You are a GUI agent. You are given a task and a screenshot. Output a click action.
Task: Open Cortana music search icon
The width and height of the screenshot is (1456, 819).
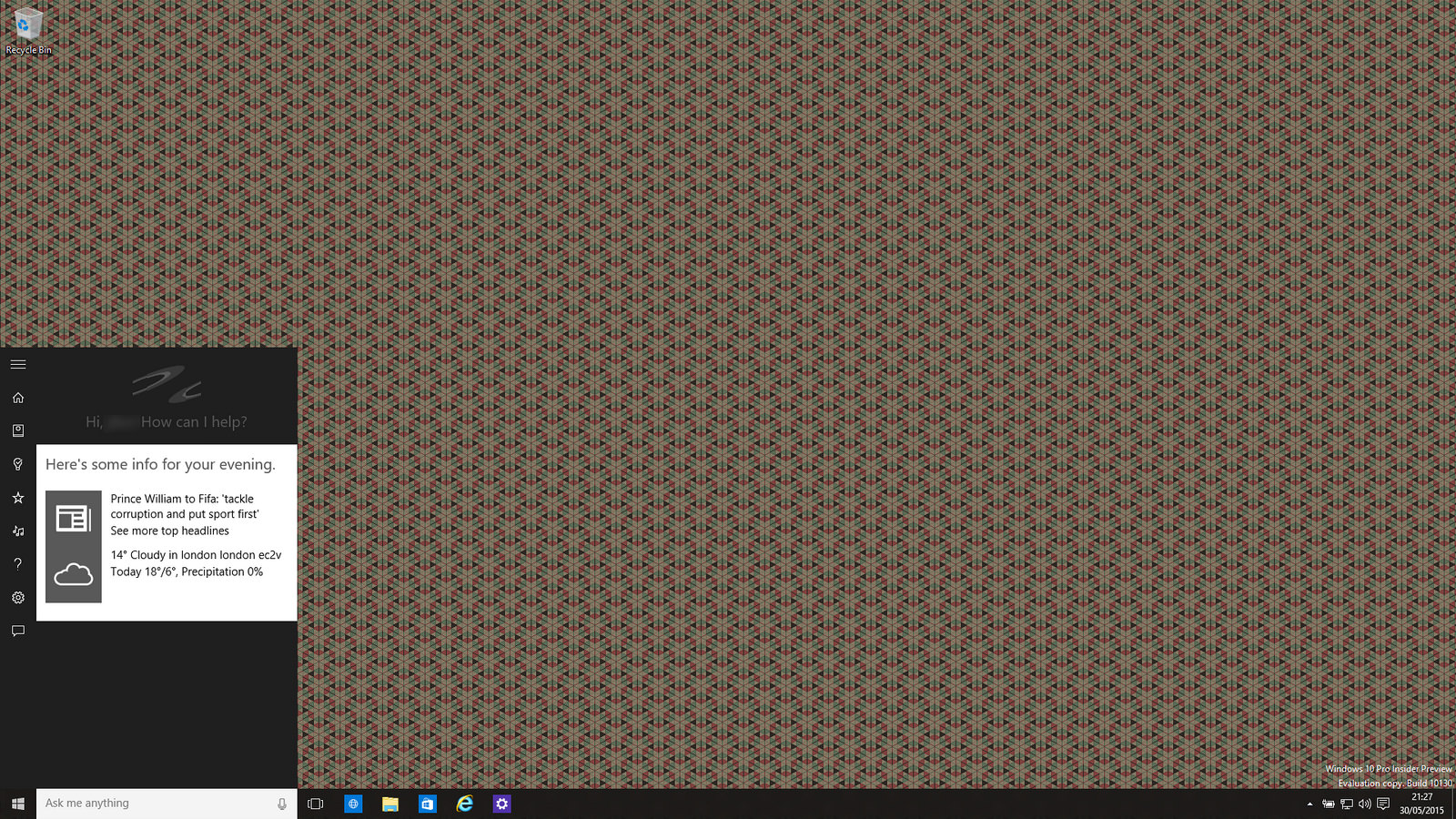tap(18, 531)
